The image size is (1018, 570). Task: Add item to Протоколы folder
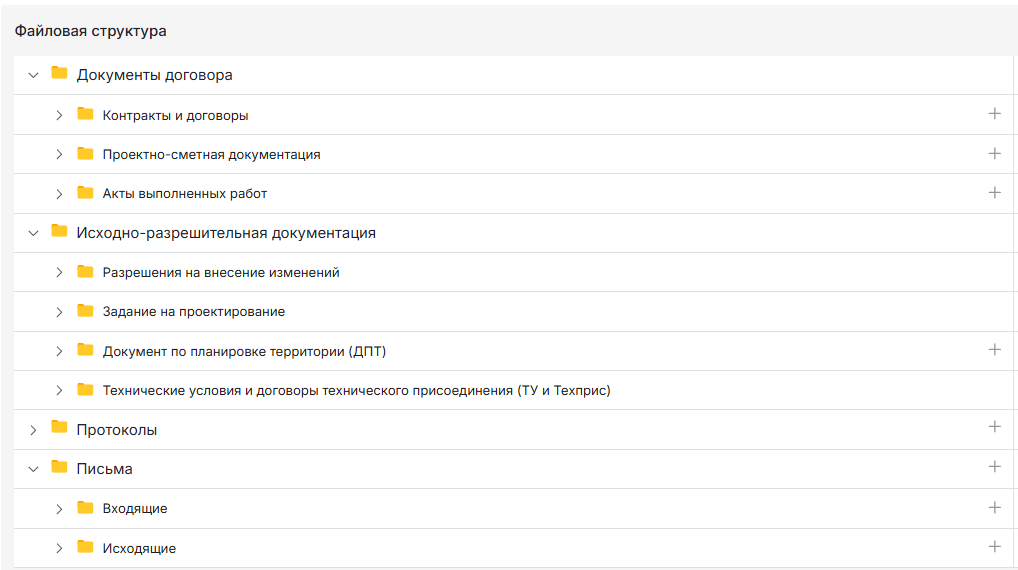[994, 428]
